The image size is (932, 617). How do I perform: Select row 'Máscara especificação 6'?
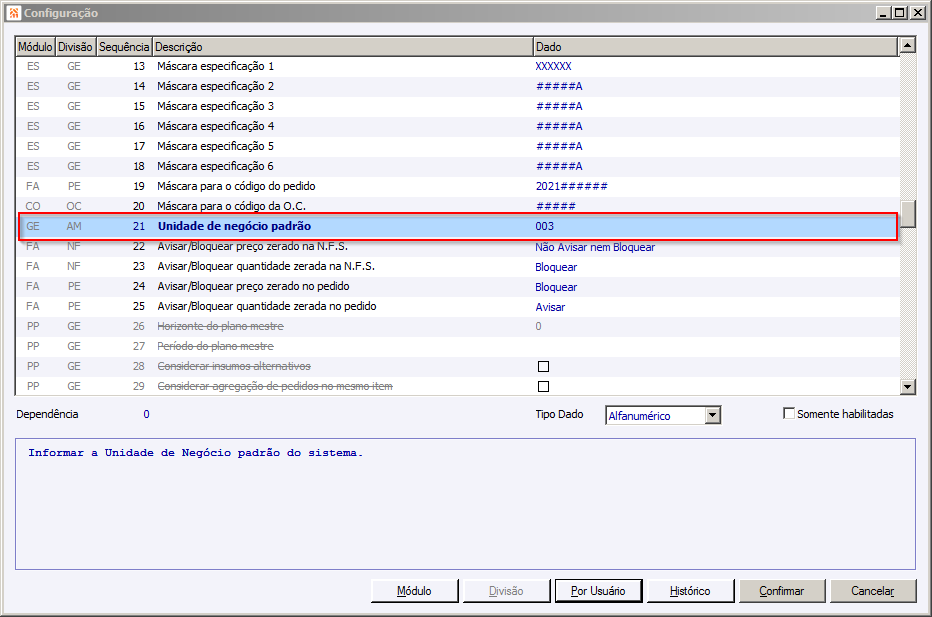[x=456, y=166]
